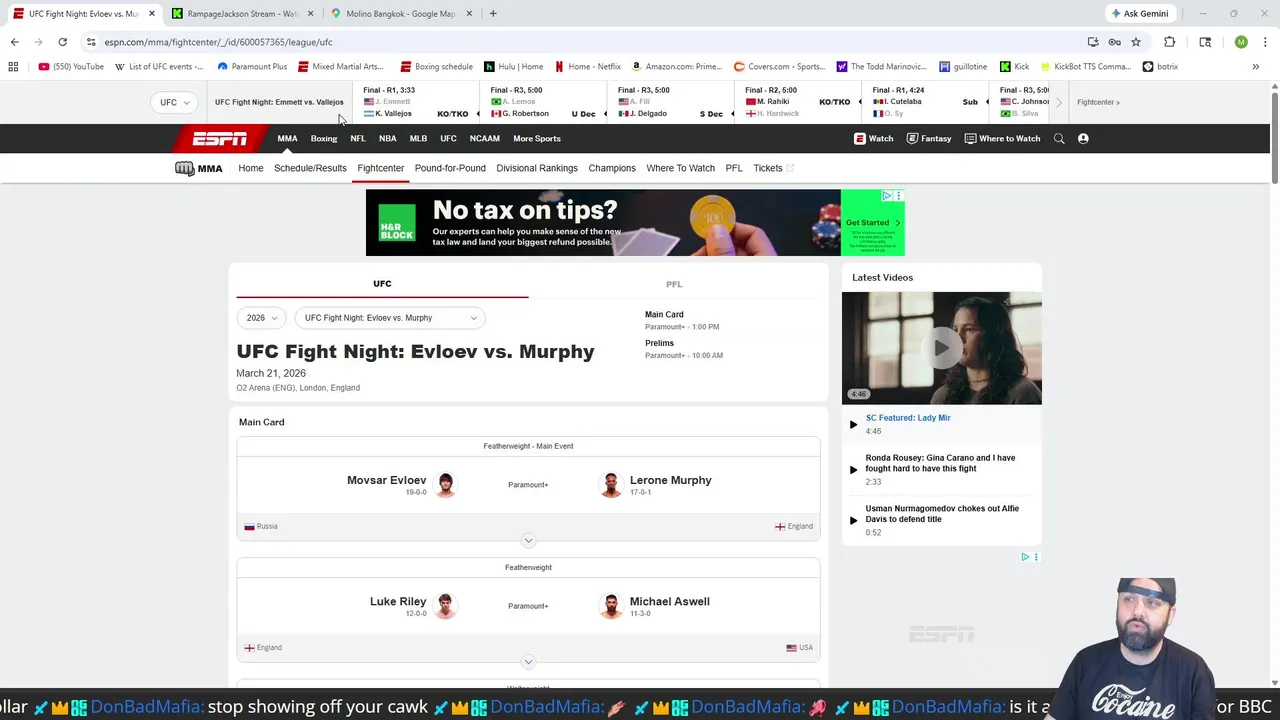Open Luke Riley fighter profile
The image size is (1280, 720).
click(x=398, y=601)
